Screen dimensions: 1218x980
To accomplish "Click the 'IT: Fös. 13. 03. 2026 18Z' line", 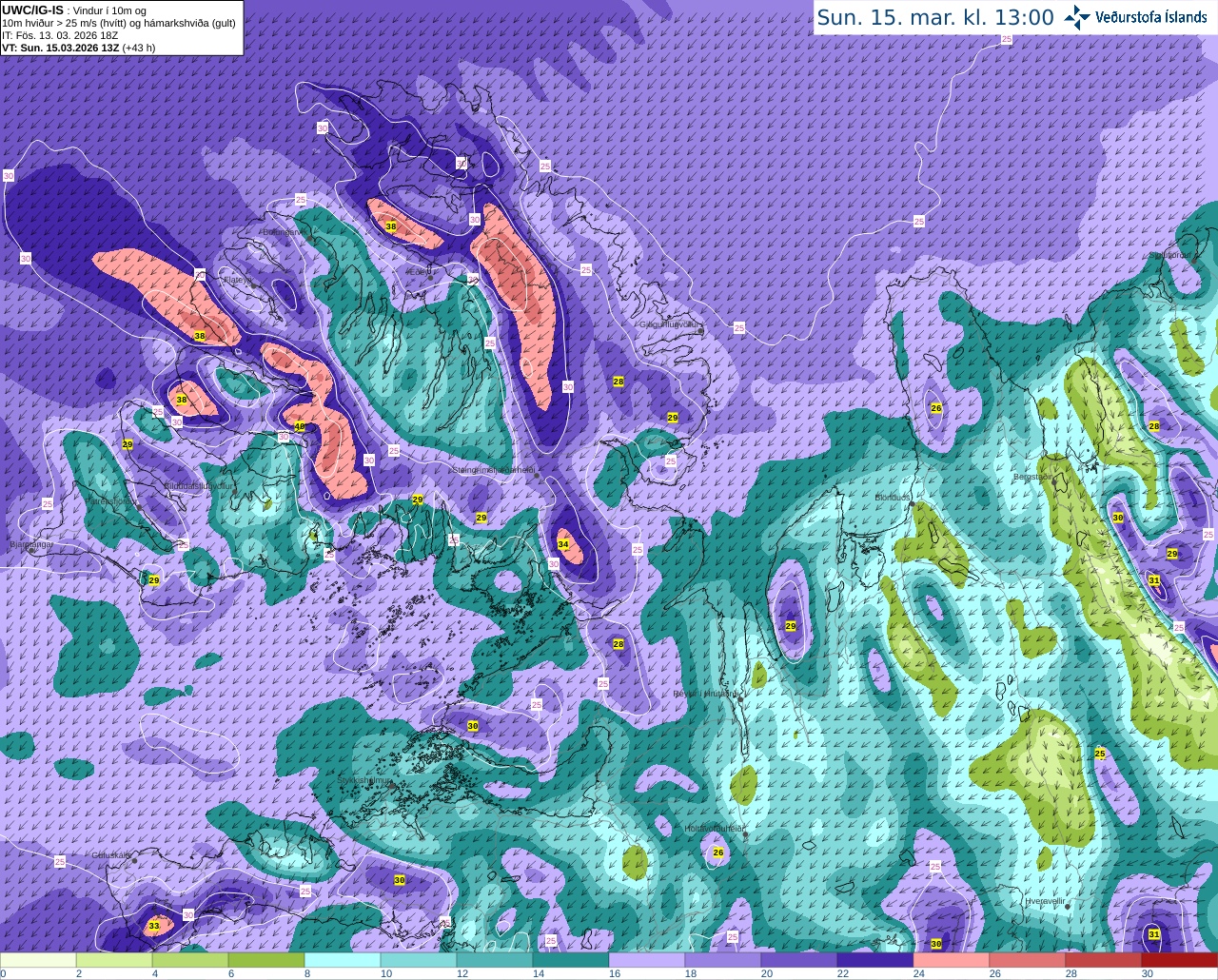I will [x=60, y=35].
